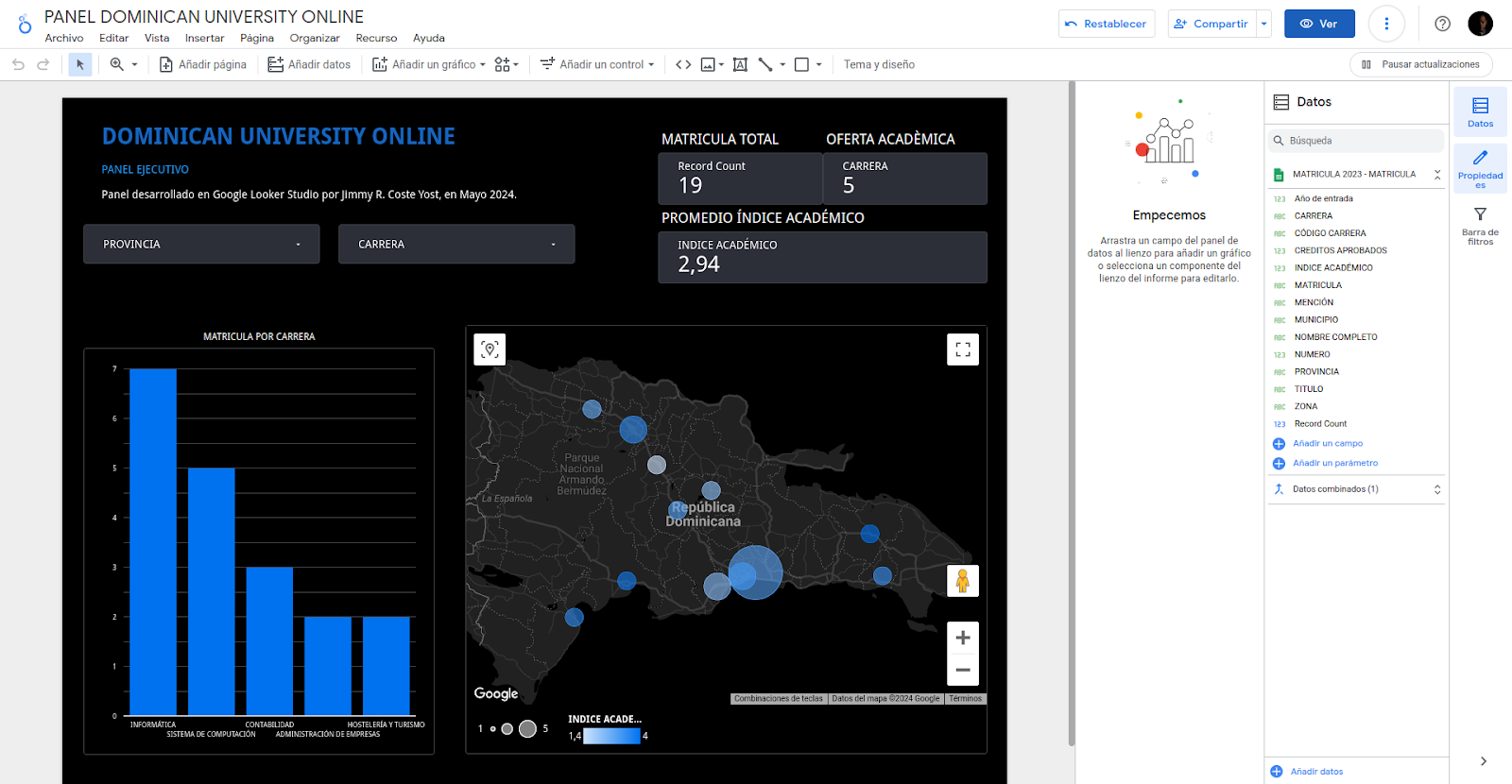Open the help question mark icon
The image size is (1512, 784).
click(1442, 24)
